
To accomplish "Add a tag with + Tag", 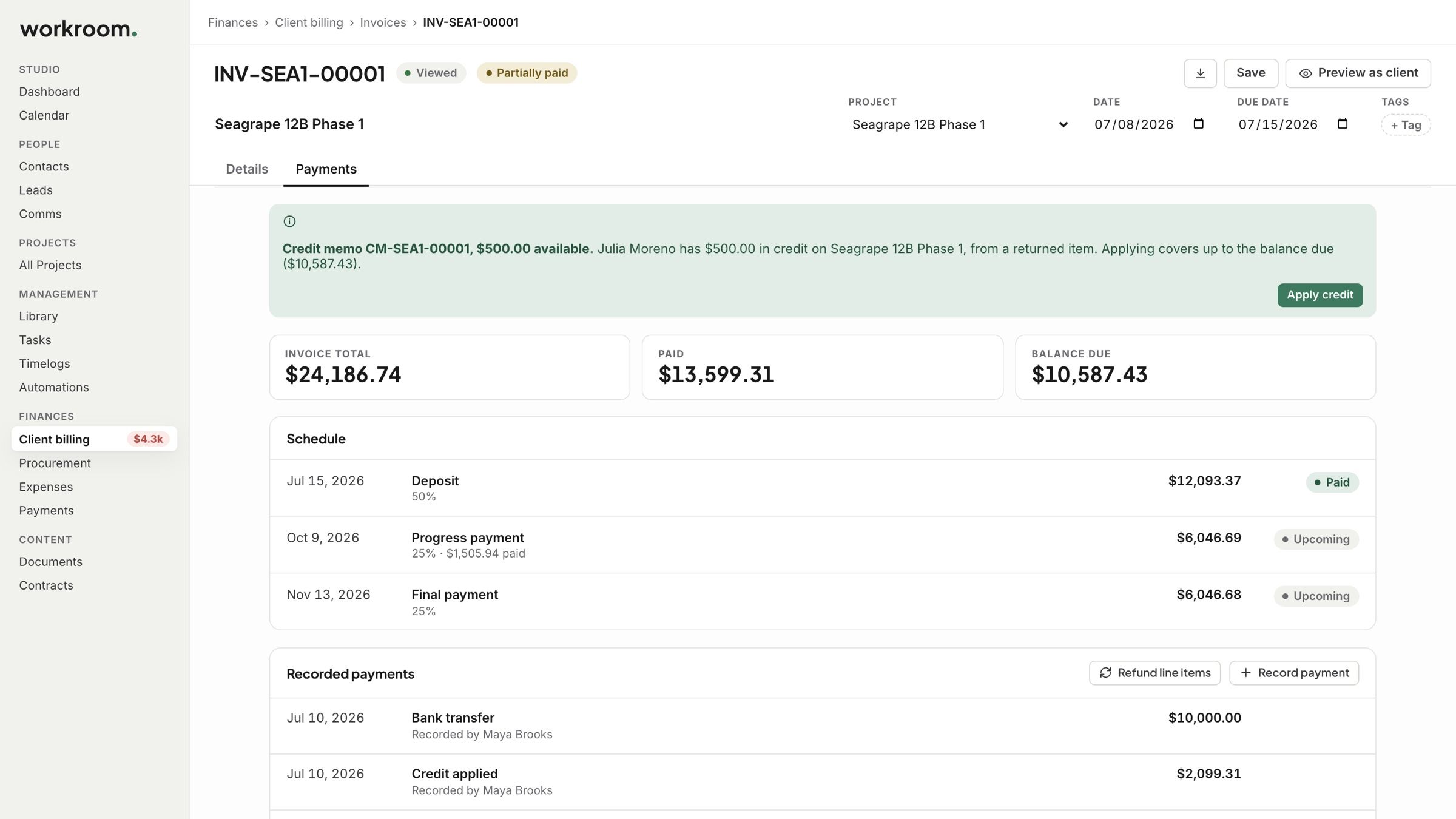I will [x=1406, y=125].
